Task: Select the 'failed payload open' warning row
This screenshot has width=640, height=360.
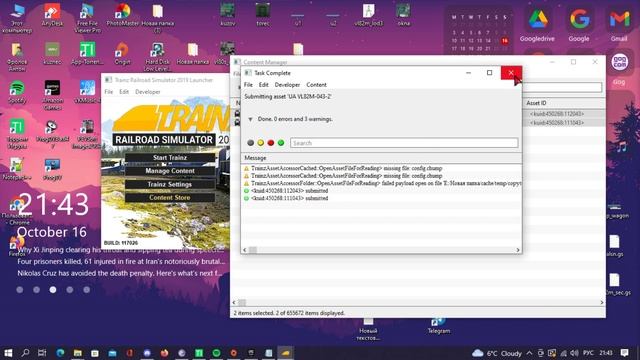Action: (x=381, y=183)
